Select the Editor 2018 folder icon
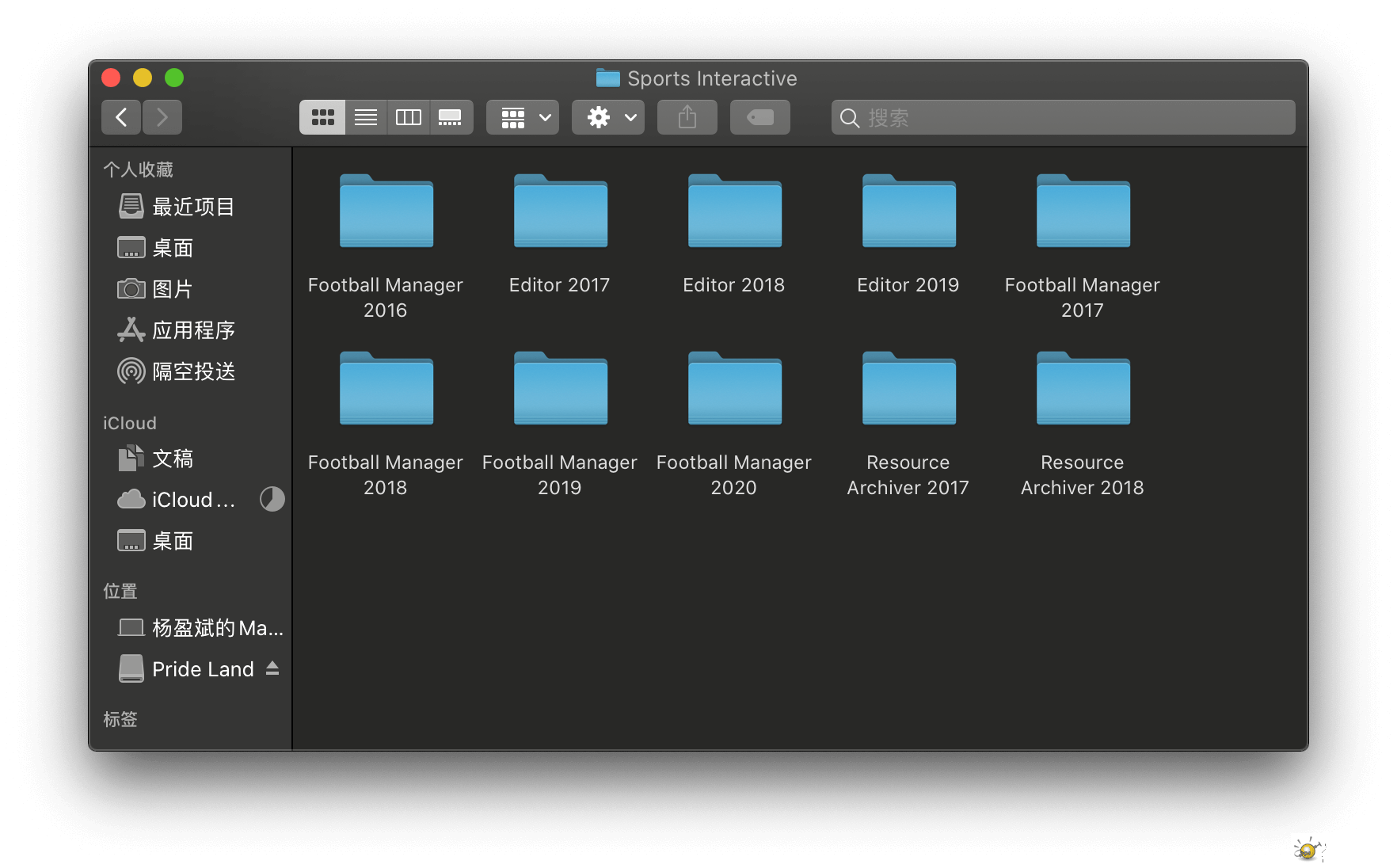 point(735,211)
